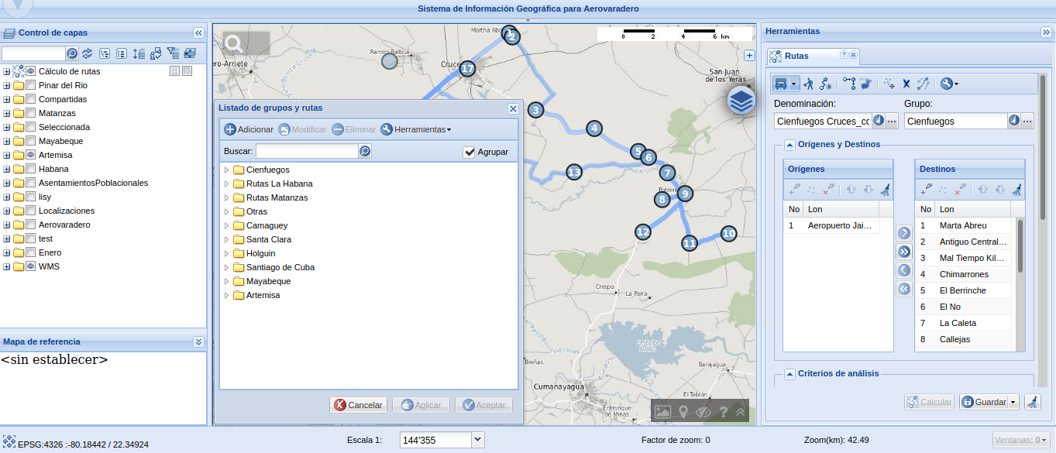The height and width of the screenshot is (453, 1056).
Task: Click the Cancelar button
Action: 358,405
